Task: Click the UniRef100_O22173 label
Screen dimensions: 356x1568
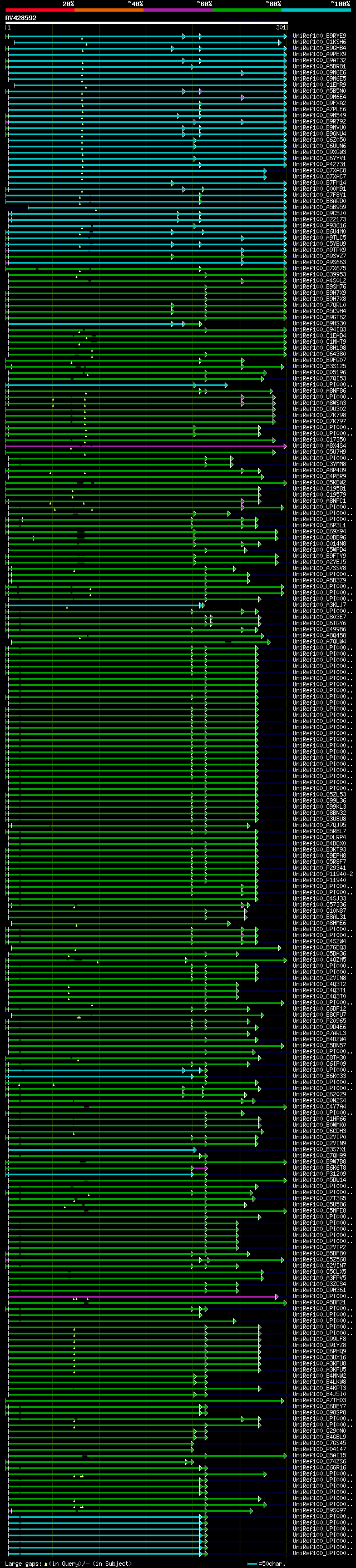Action: [319, 220]
